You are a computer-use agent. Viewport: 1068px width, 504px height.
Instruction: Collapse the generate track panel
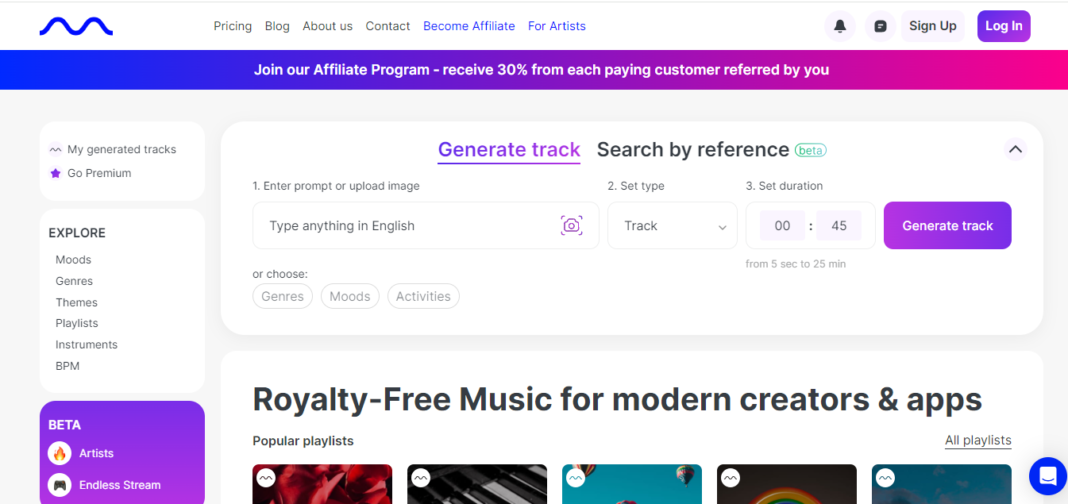[x=1015, y=149]
